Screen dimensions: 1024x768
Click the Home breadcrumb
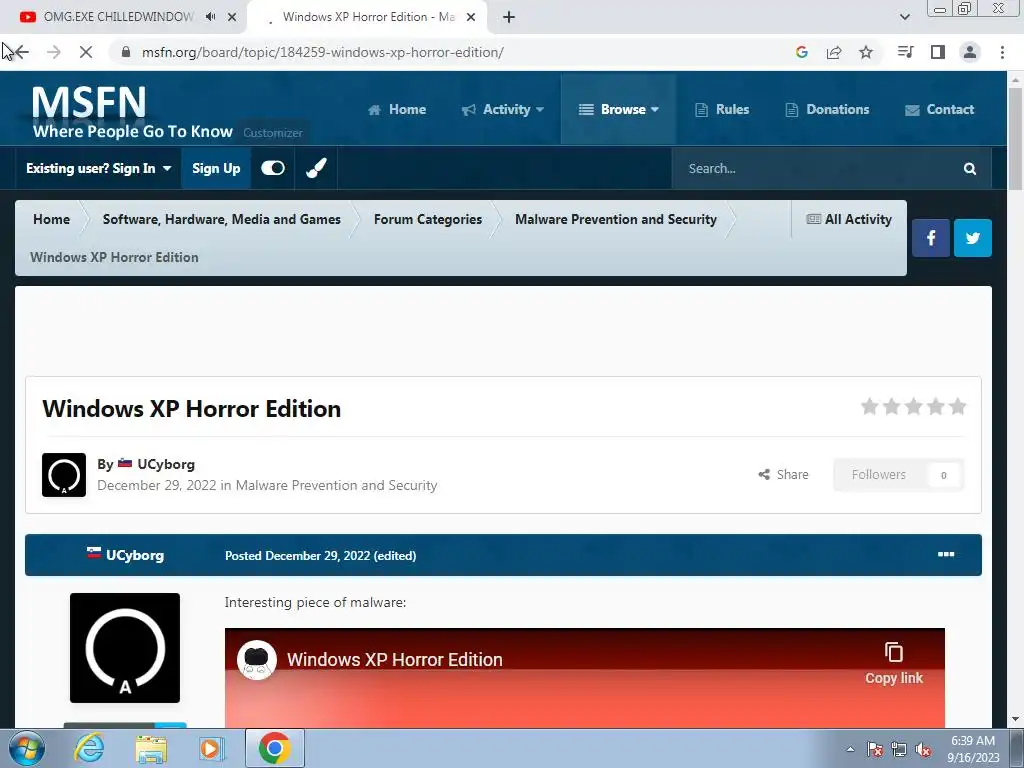click(x=52, y=219)
